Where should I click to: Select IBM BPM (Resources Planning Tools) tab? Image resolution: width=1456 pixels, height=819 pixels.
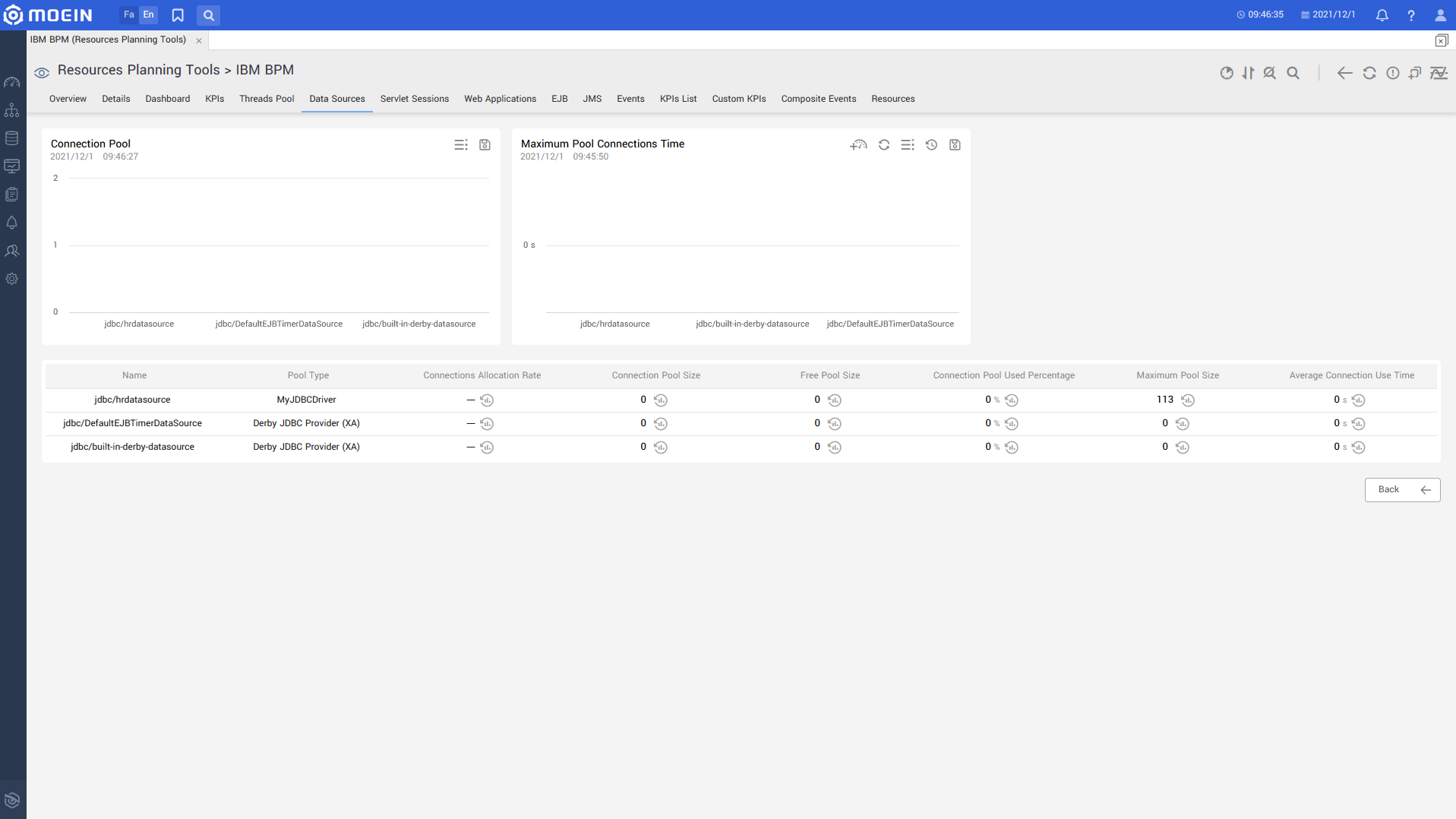[x=108, y=40]
